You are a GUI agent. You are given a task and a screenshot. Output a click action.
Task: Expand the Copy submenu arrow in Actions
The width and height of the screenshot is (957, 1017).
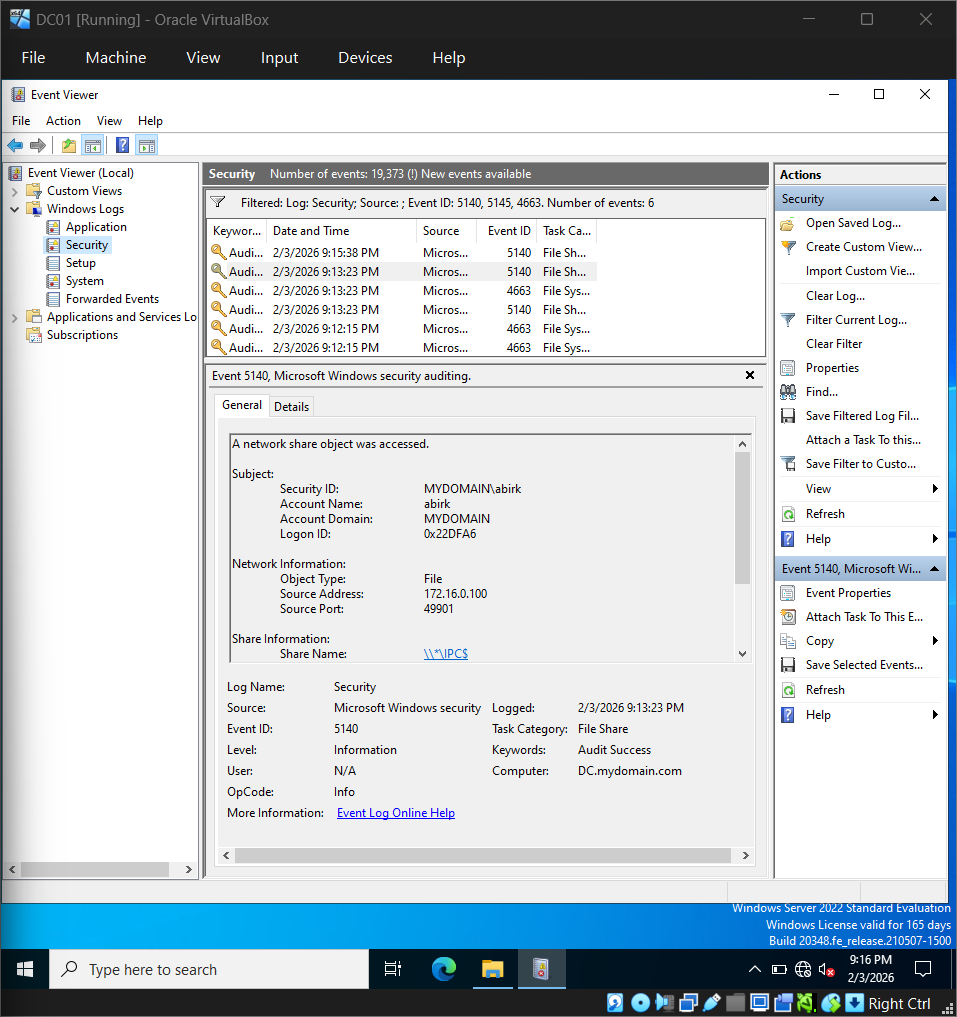tap(935, 641)
